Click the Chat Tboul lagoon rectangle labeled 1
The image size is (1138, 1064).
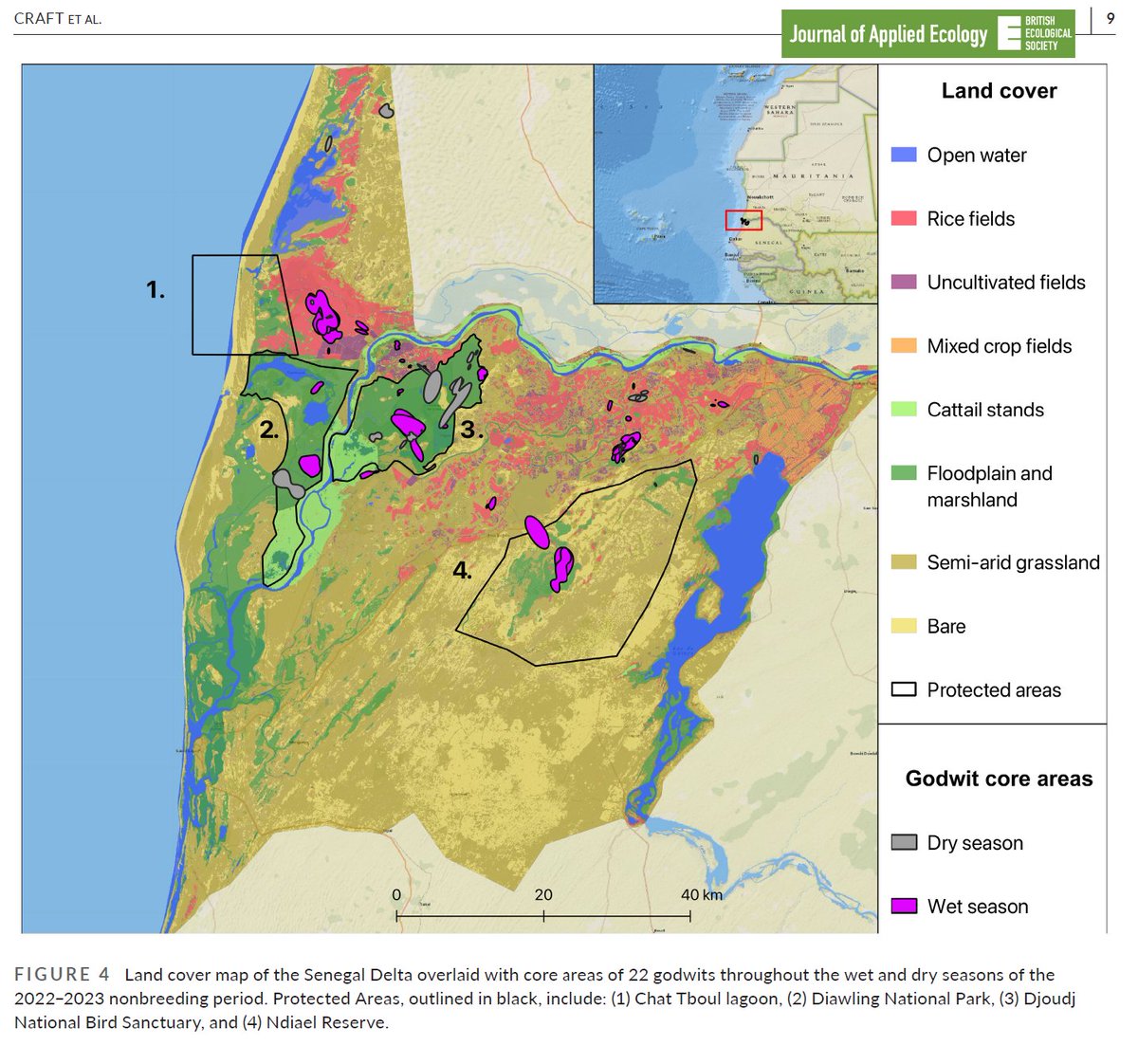click(x=232, y=303)
